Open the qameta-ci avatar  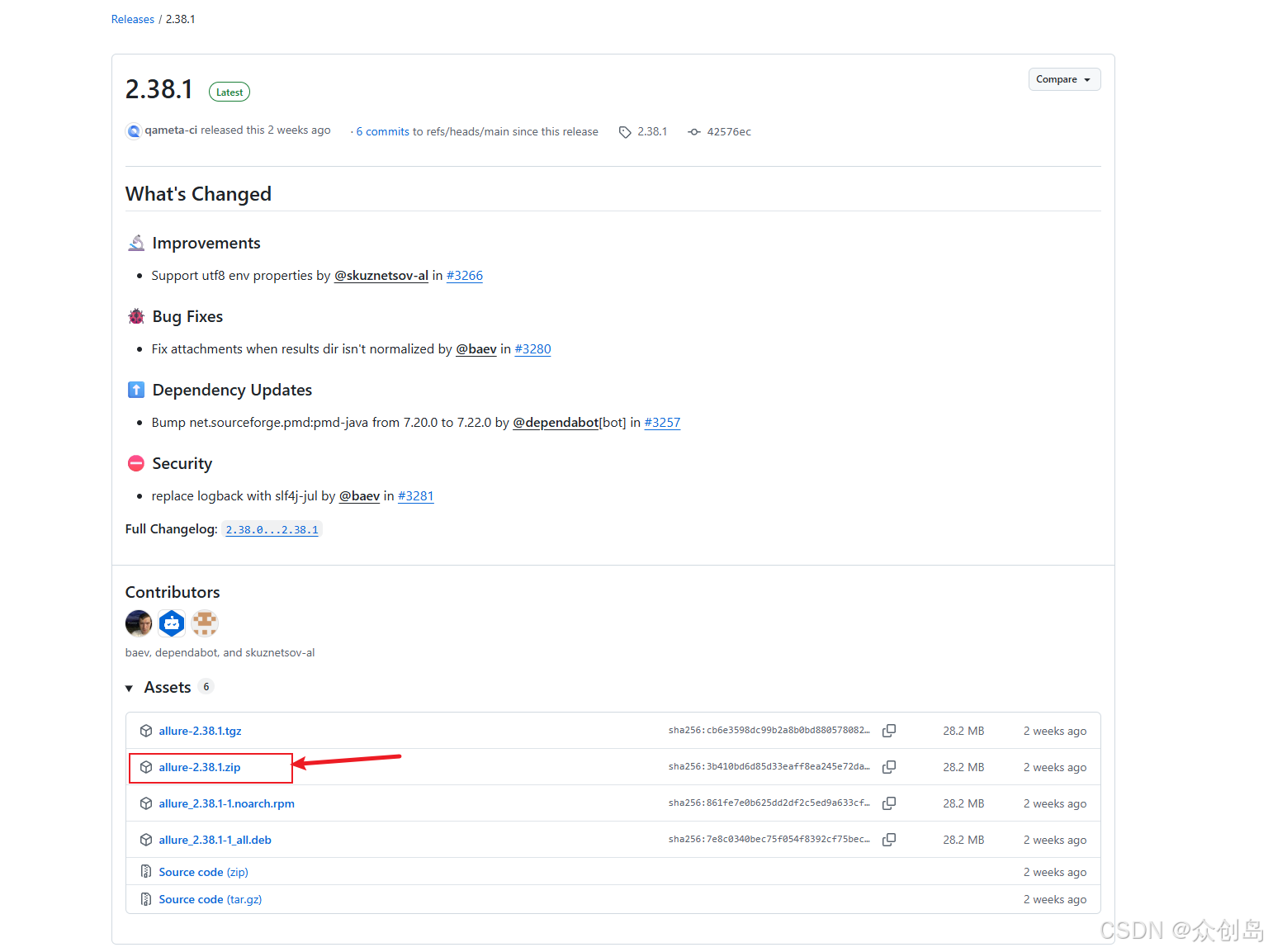coord(134,130)
